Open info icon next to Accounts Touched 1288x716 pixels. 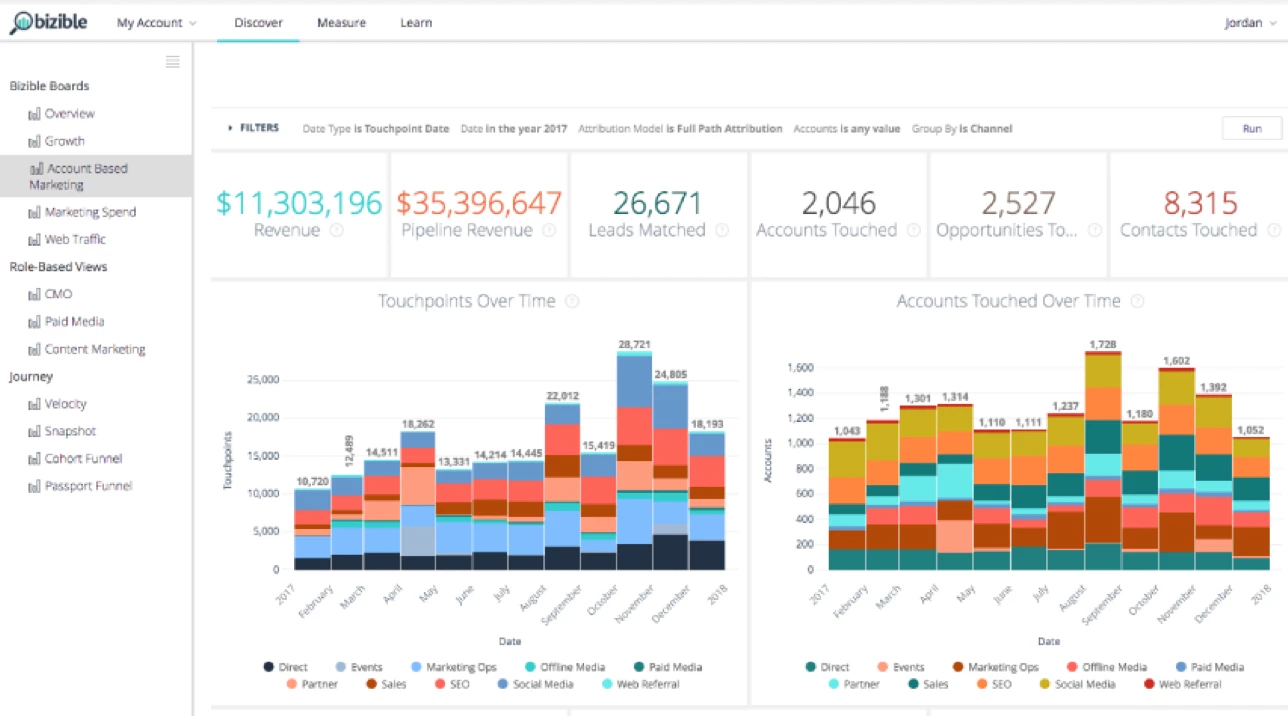click(x=913, y=230)
